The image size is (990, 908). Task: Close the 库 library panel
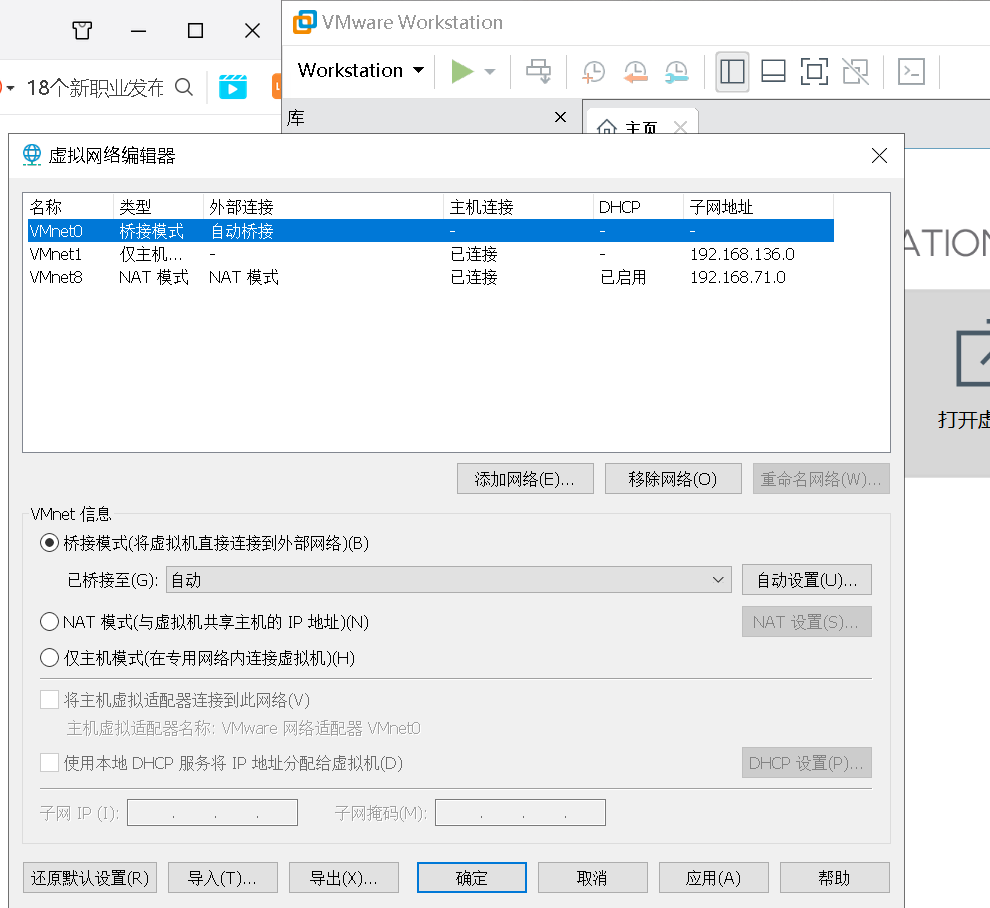point(560,117)
